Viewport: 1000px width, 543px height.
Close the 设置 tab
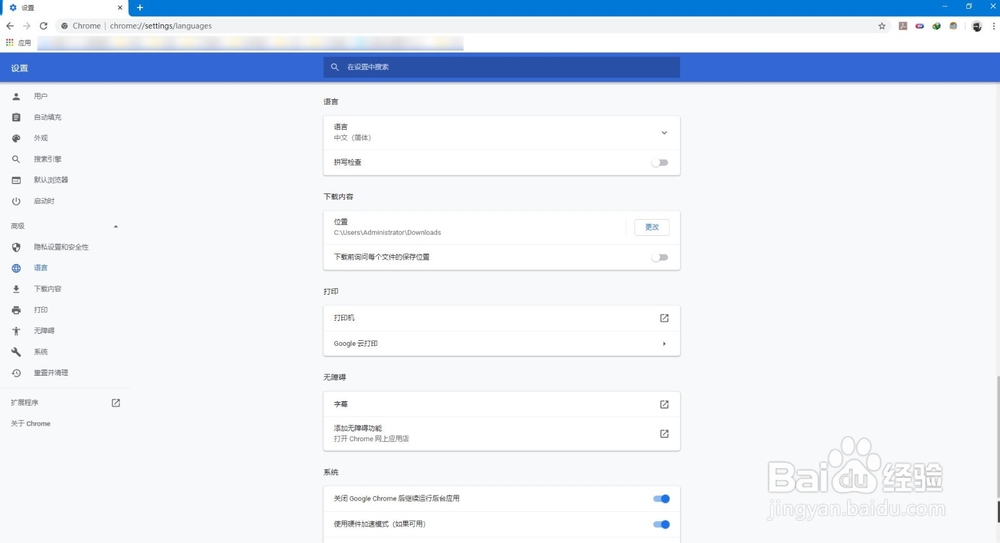click(x=120, y=8)
